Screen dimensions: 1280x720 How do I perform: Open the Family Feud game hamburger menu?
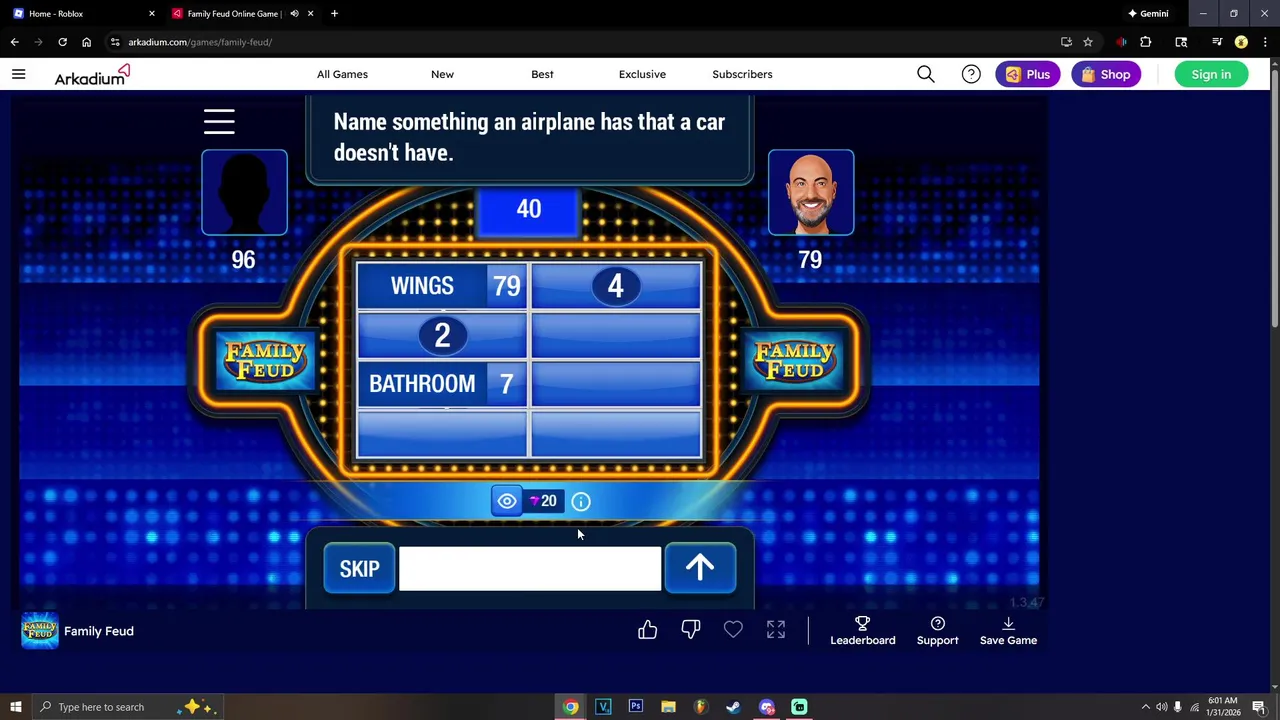(219, 122)
